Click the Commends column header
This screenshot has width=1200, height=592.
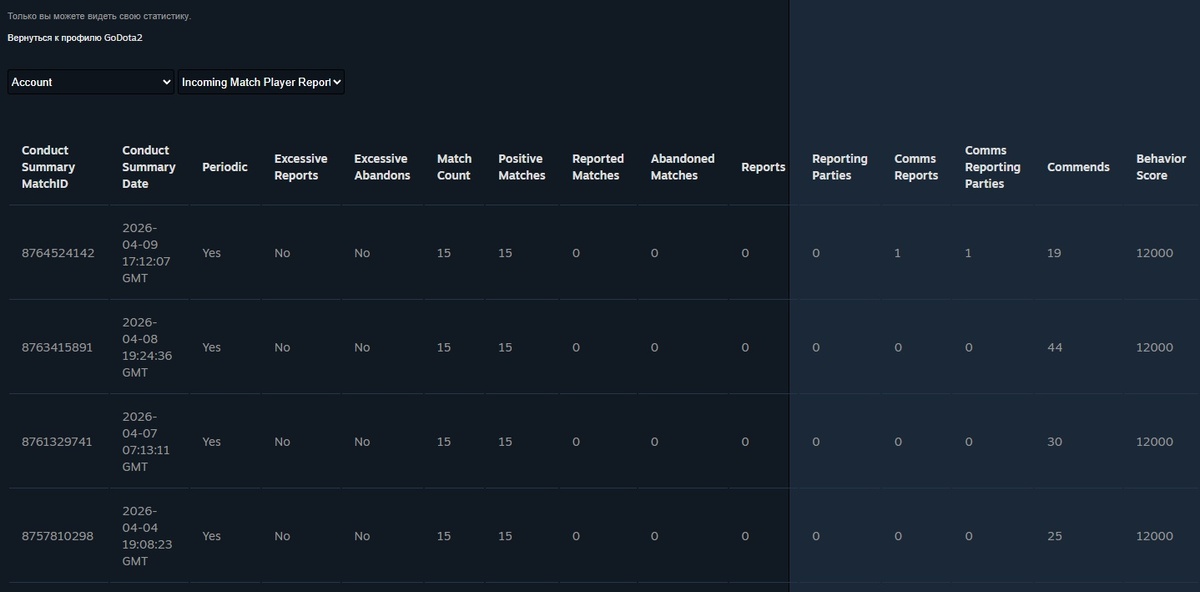click(x=1078, y=167)
